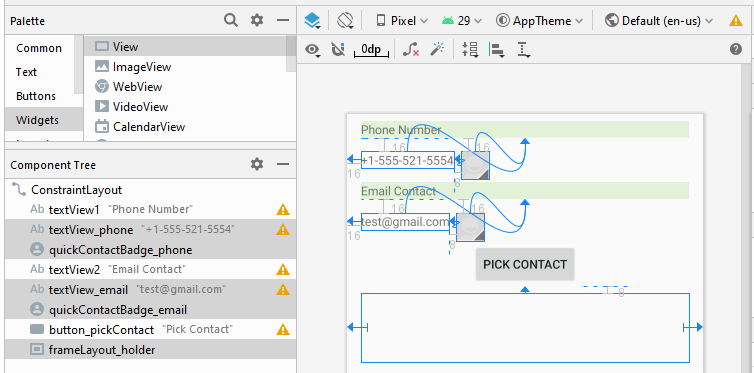The image size is (754, 373).
Task: Select email quick contact badge image
Action: [x=470, y=227]
